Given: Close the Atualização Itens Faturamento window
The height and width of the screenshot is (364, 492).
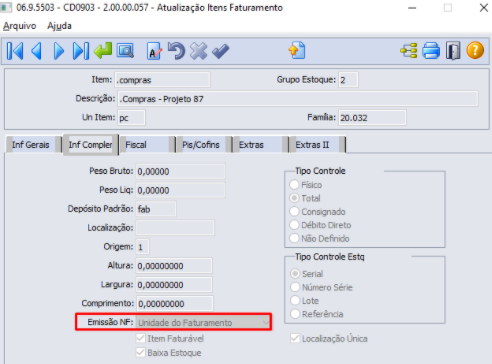Looking at the screenshot, I should [484, 8].
